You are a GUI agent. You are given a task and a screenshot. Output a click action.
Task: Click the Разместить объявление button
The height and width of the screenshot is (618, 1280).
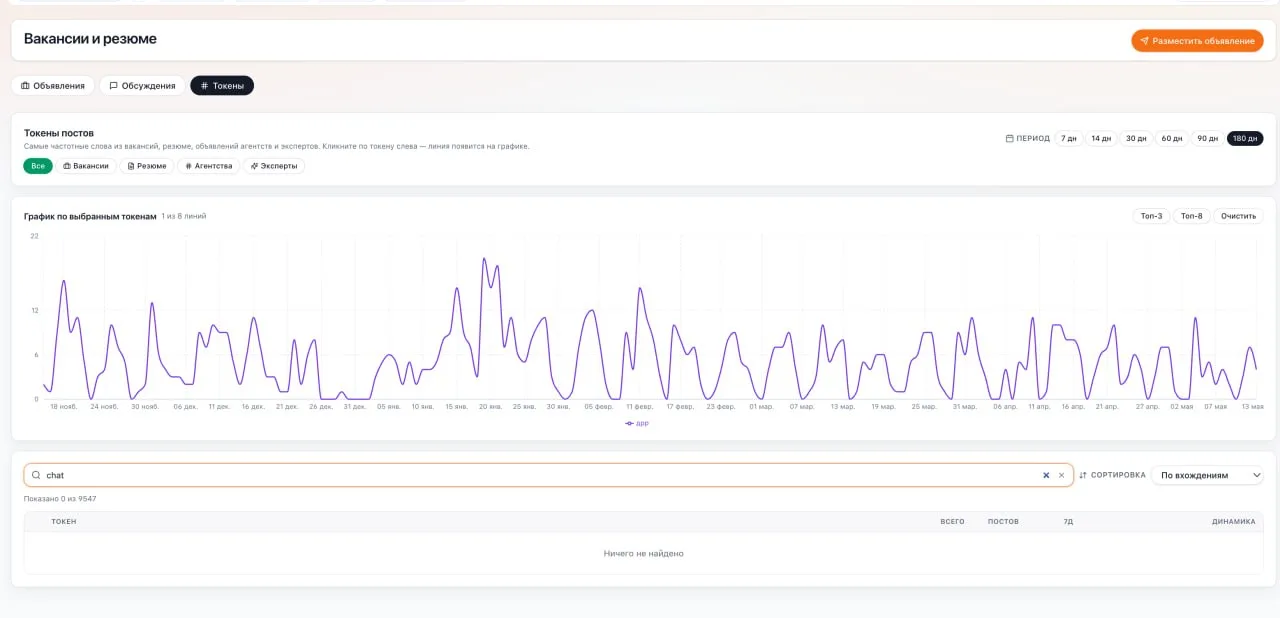[x=1197, y=41]
